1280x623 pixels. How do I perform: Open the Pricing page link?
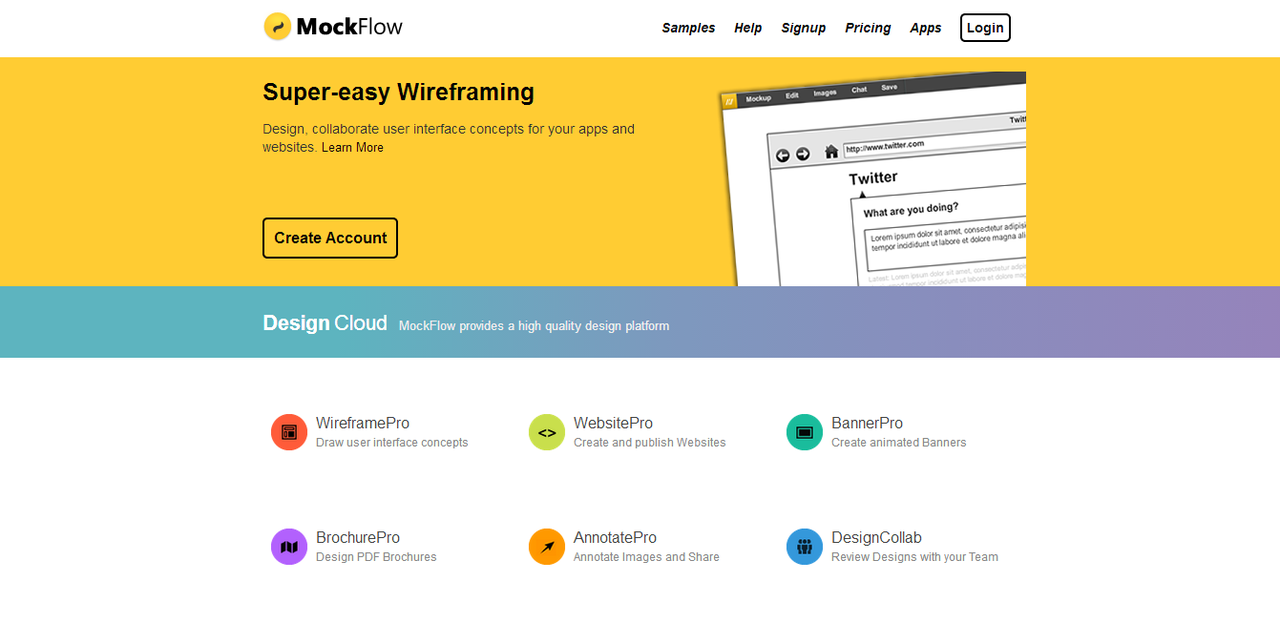(868, 28)
